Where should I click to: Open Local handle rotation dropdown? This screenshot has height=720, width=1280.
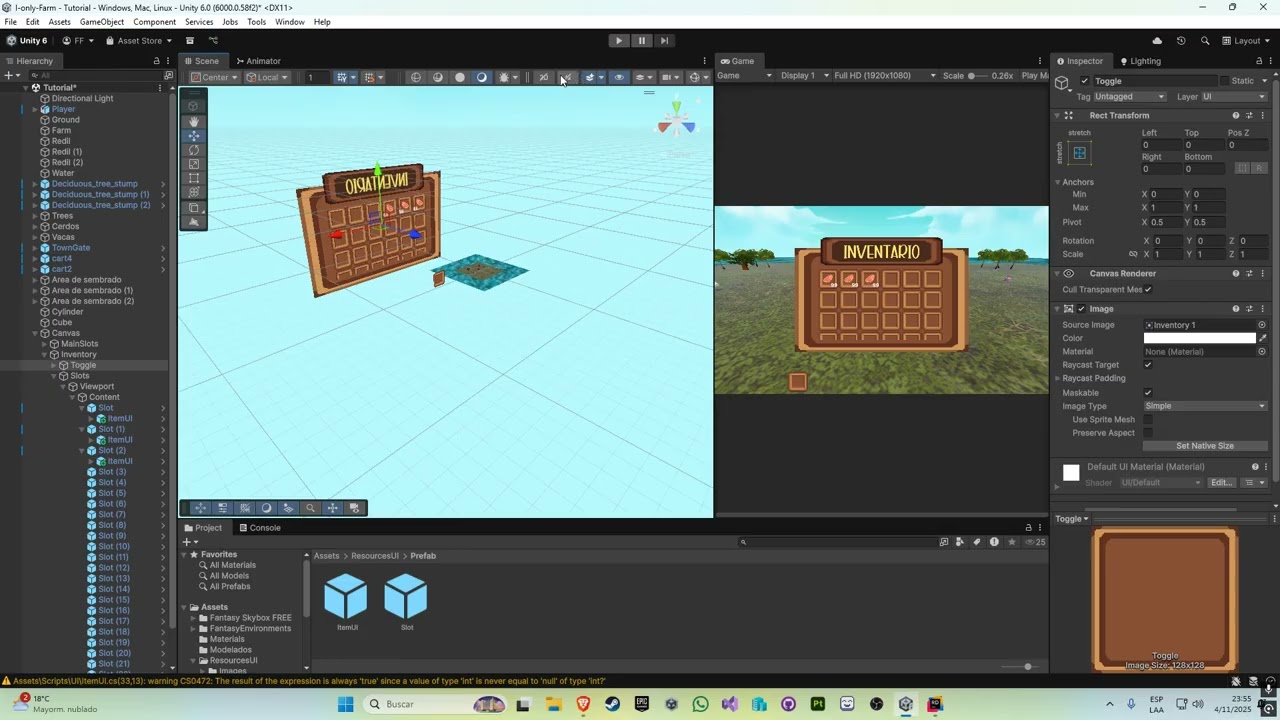[267, 77]
